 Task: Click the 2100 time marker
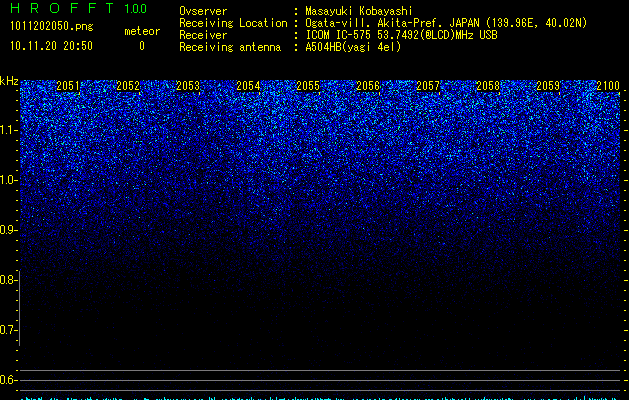point(608,86)
